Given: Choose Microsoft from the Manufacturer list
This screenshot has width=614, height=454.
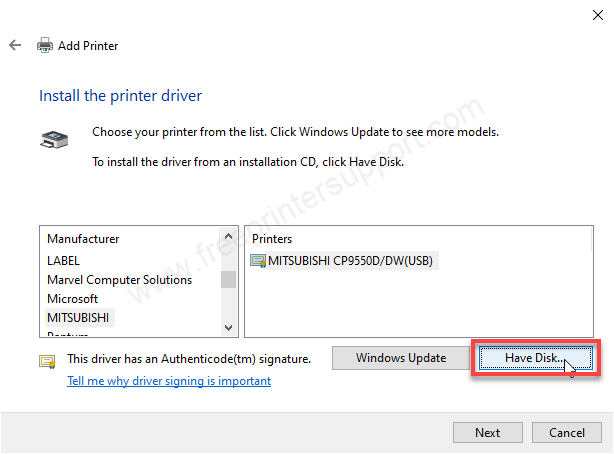Looking at the screenshot, I should pos(72,299).
